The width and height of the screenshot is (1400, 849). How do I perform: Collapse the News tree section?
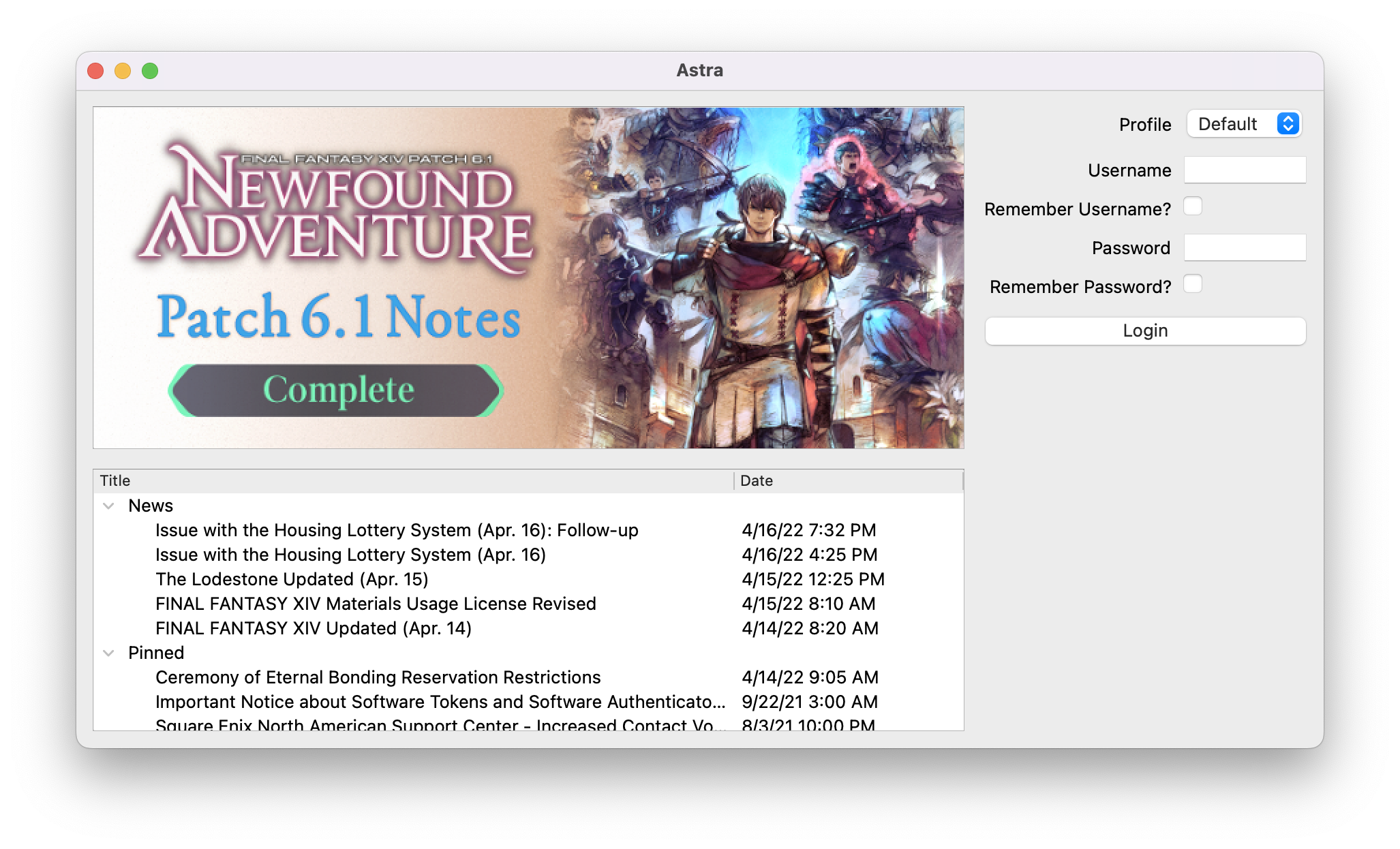coord(108,506)
